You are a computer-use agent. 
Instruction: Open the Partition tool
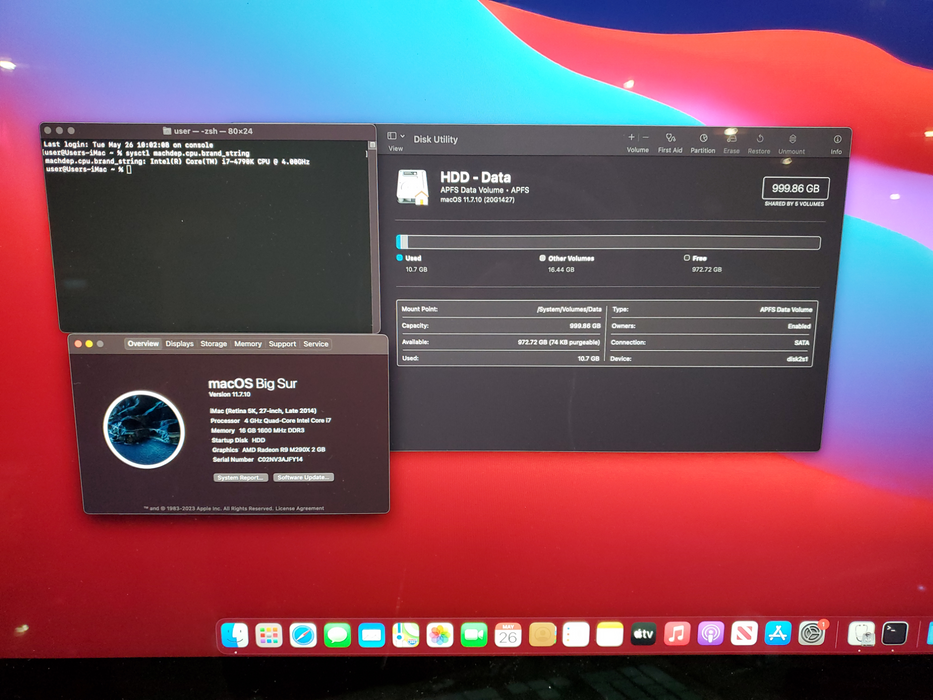point(703,138)
